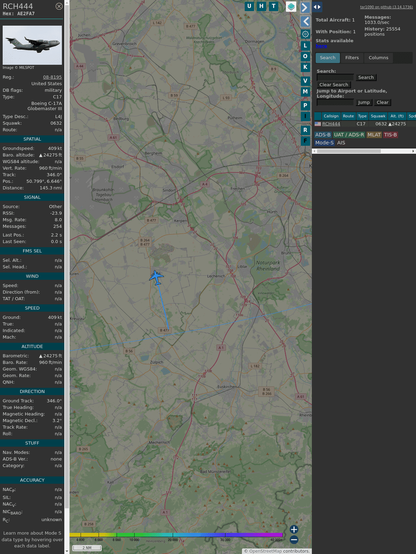Image resolution: width=416 pixels, height=554 pixels.
Task: Open registration link 08-8195
Action: click(x=52, y=77)
